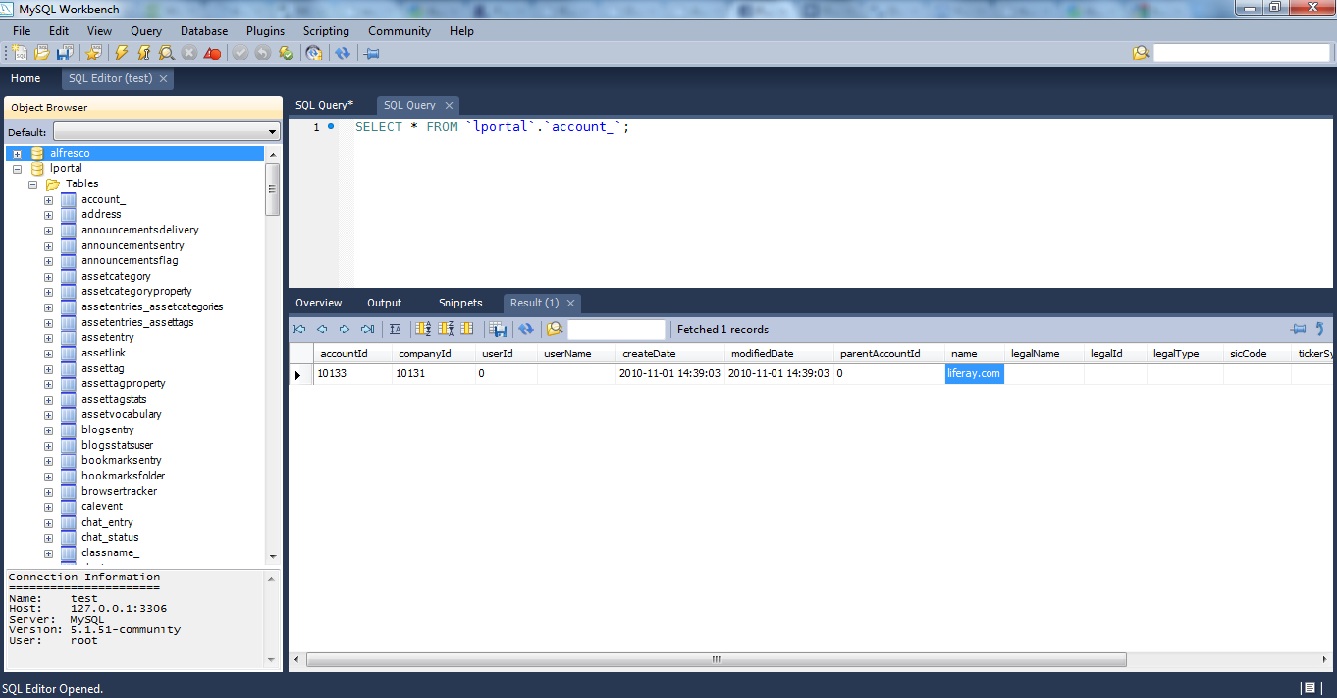Open an SQL script file
This screenshot has height=698, width=1337.
42,53
